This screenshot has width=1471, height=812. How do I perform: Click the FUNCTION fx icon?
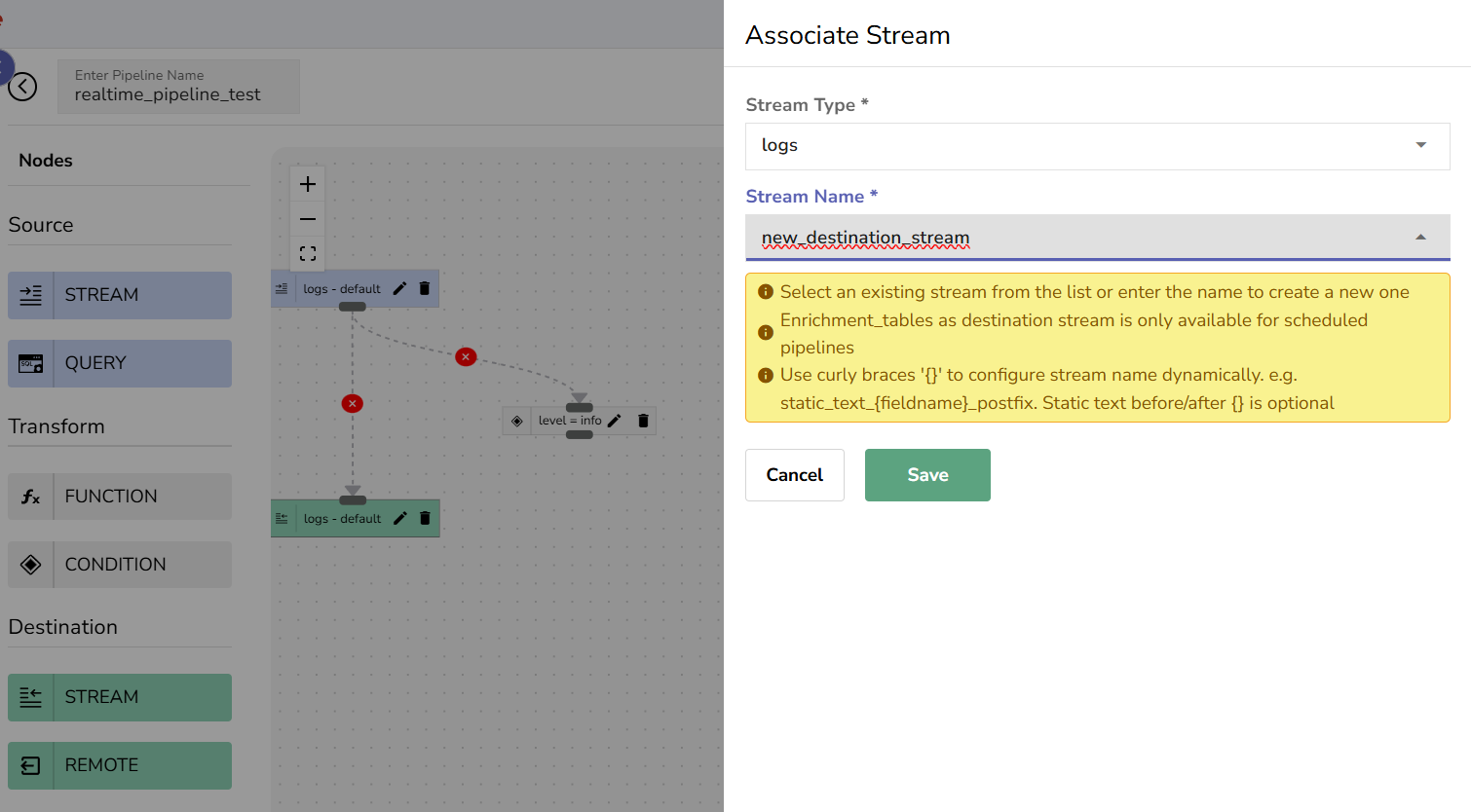coord(31,497)
